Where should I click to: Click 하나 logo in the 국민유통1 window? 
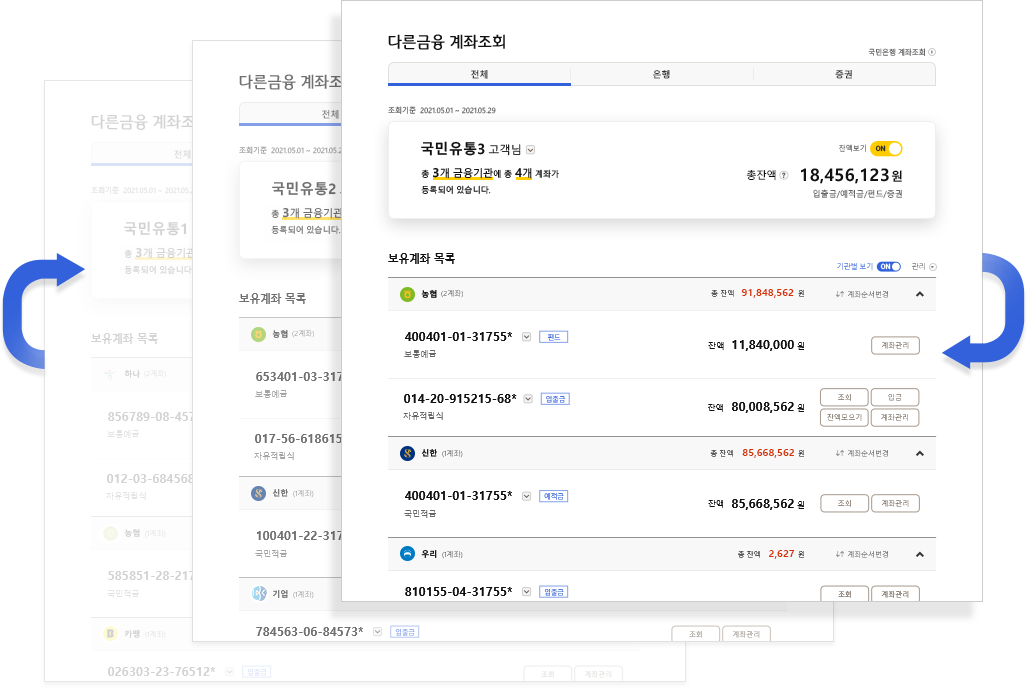(111, 373)
